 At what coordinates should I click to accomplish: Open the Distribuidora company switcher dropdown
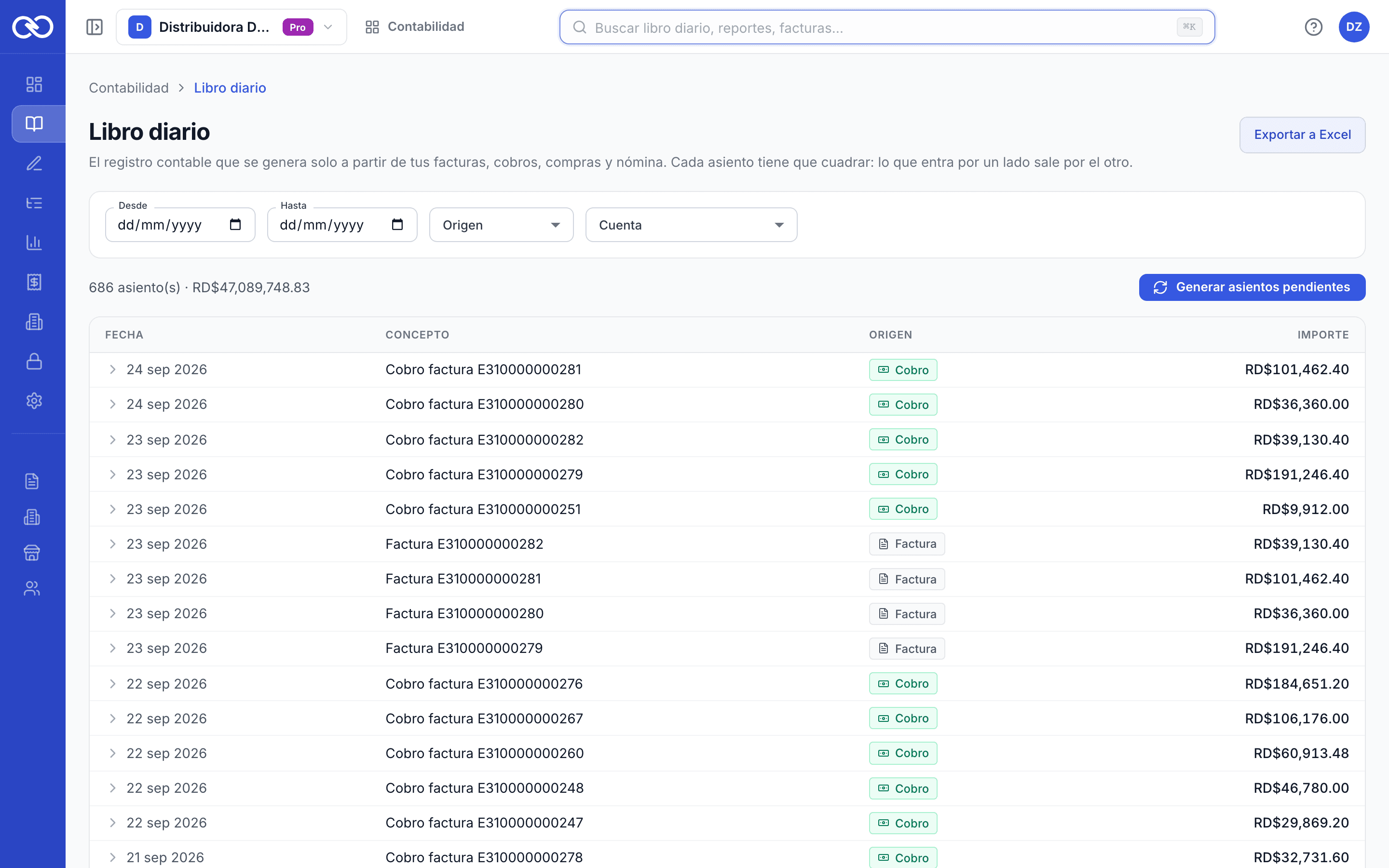pyautogui.click(x=231, y=27)
